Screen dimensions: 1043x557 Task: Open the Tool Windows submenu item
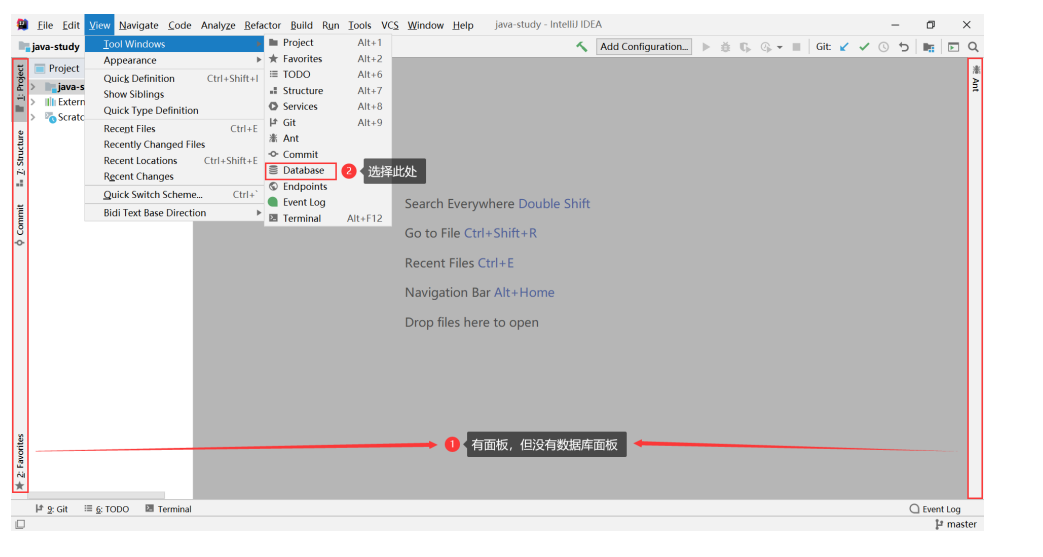click(x=174, y=44)
